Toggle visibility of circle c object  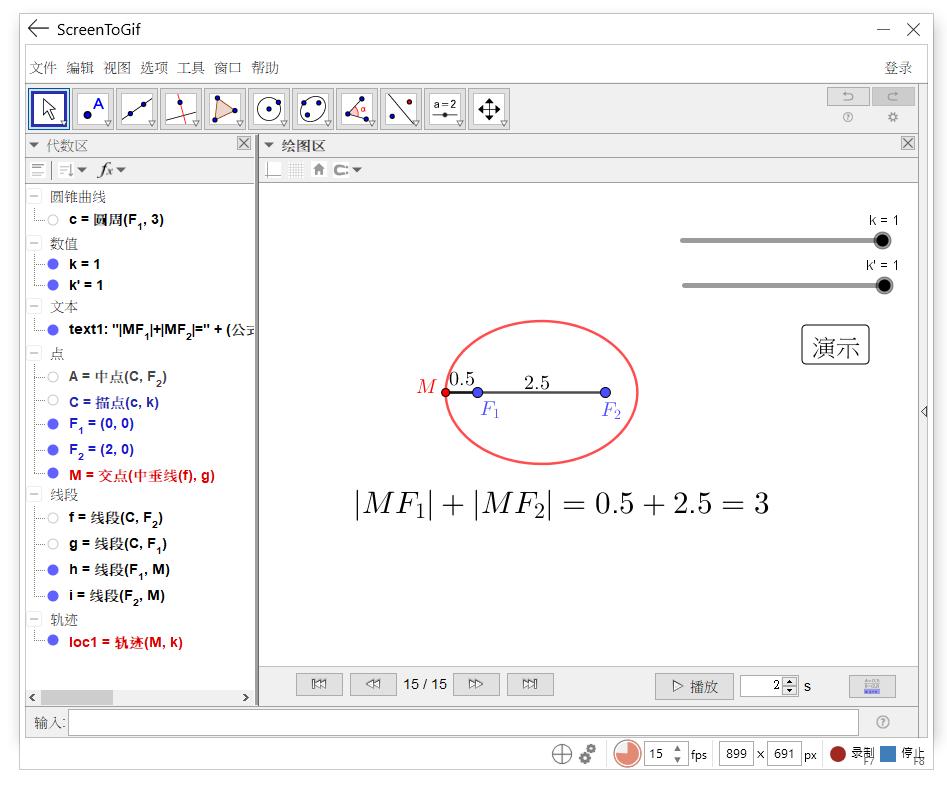tap(53, 220)
